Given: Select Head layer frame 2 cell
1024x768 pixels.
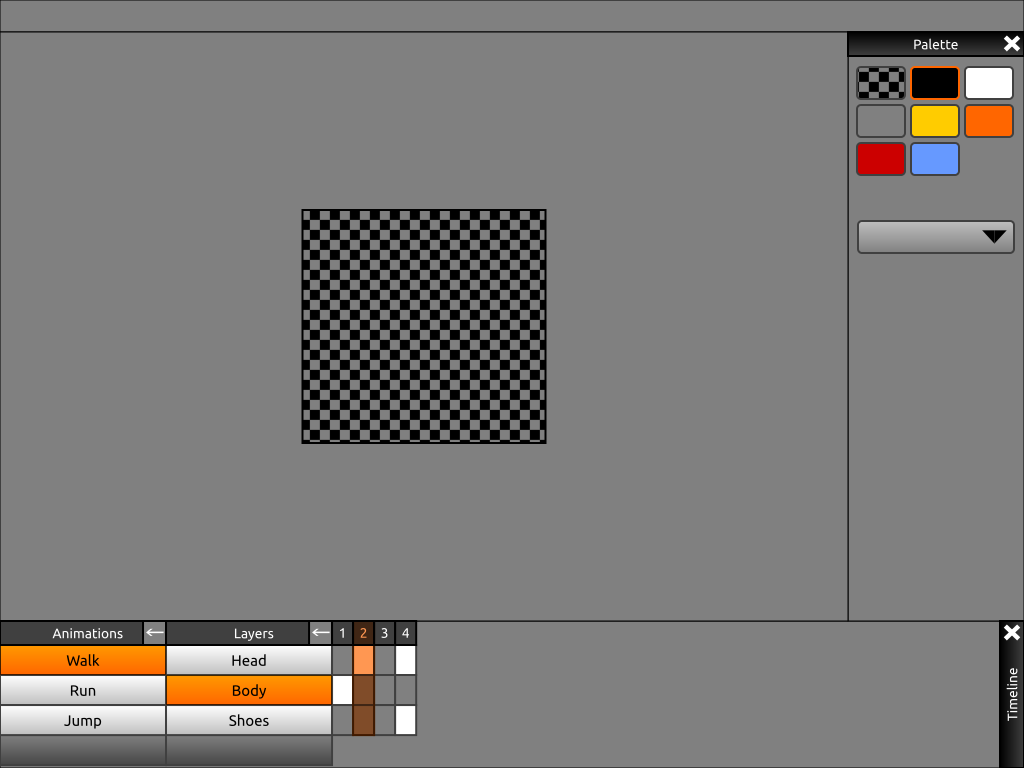Looking at the screenshot, I should (363, 660).
